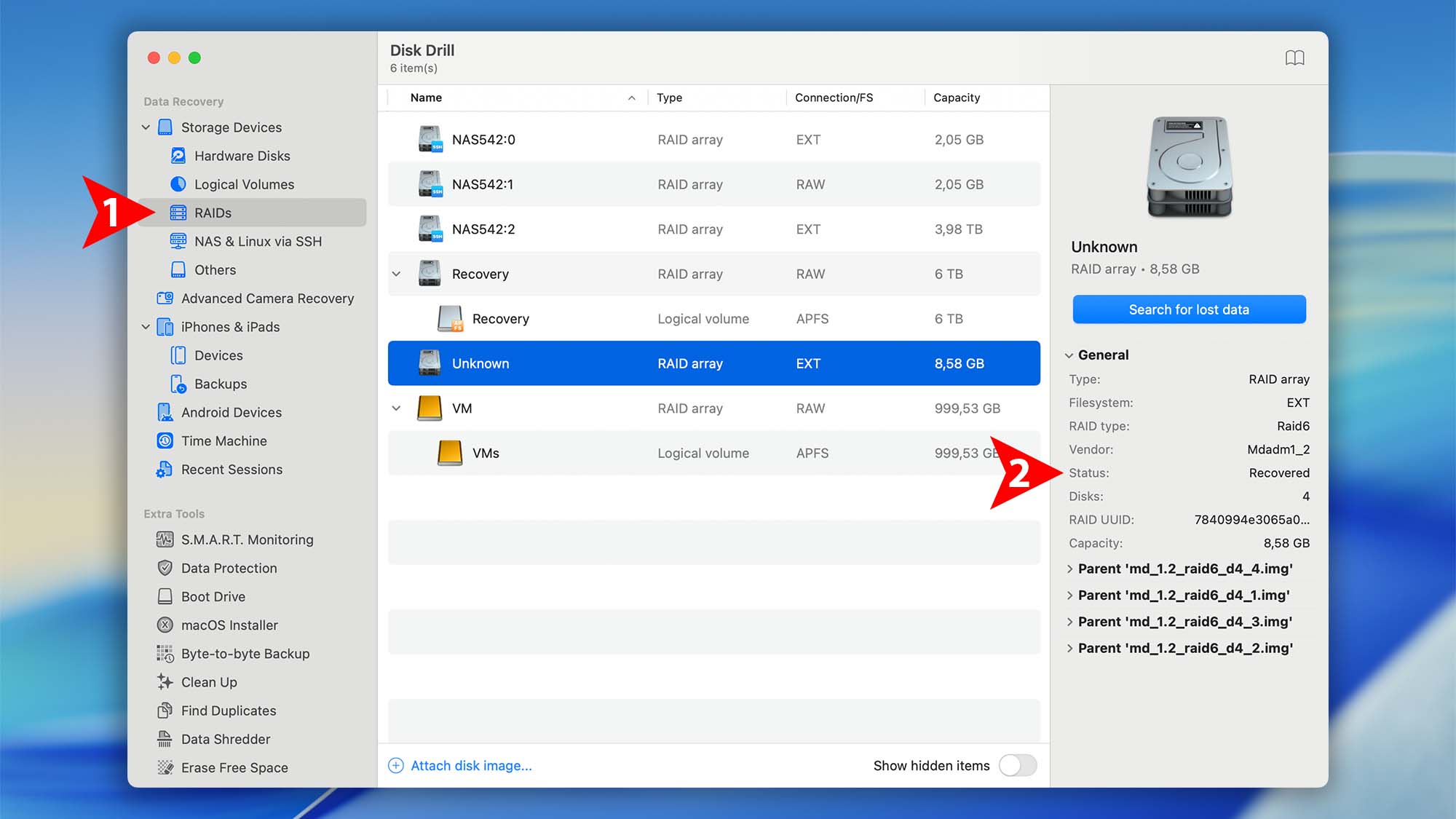Open Find Duplicates tool

252,711
